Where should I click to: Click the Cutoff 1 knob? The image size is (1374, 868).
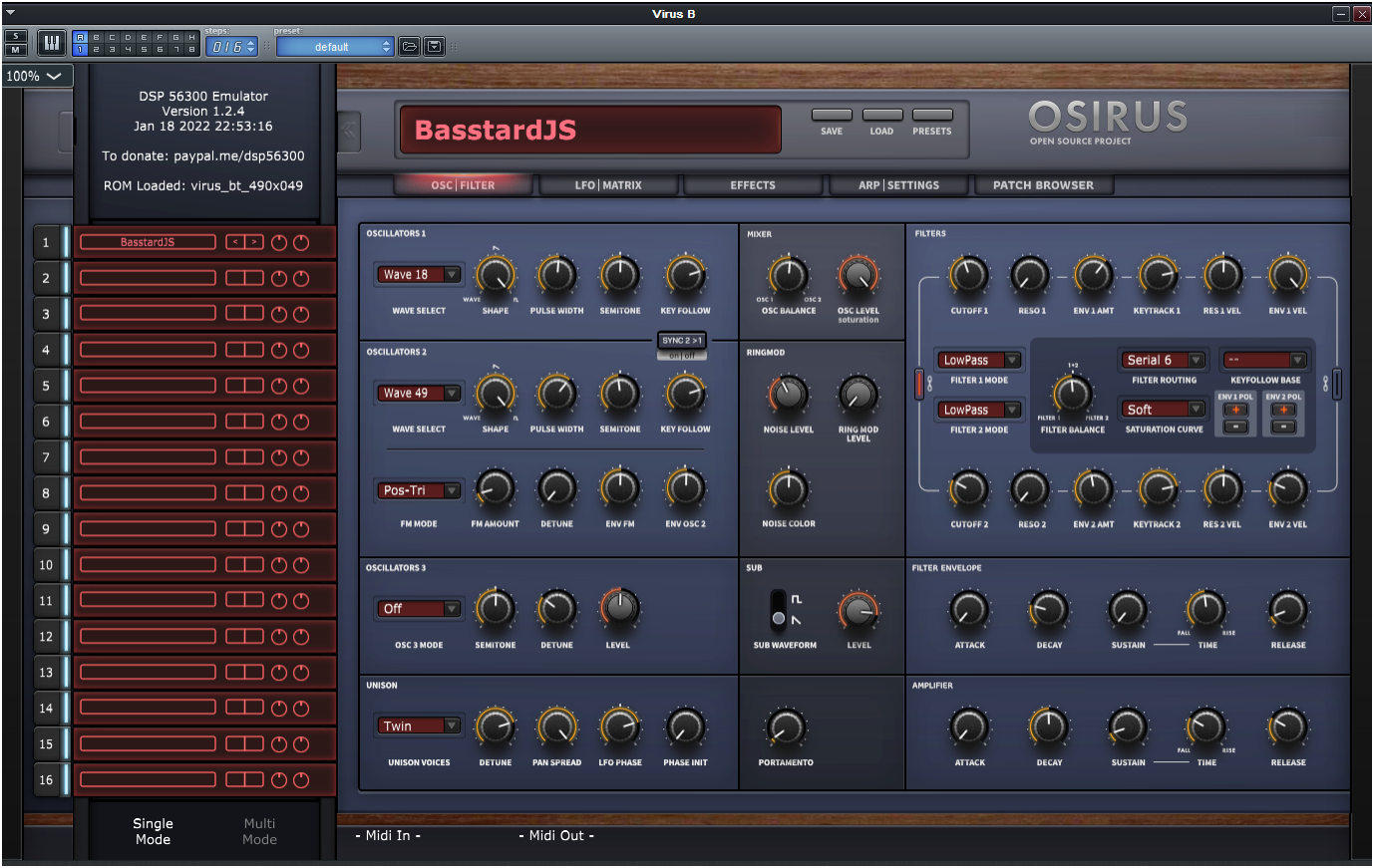pyautogui.click(x=968, y=274)
